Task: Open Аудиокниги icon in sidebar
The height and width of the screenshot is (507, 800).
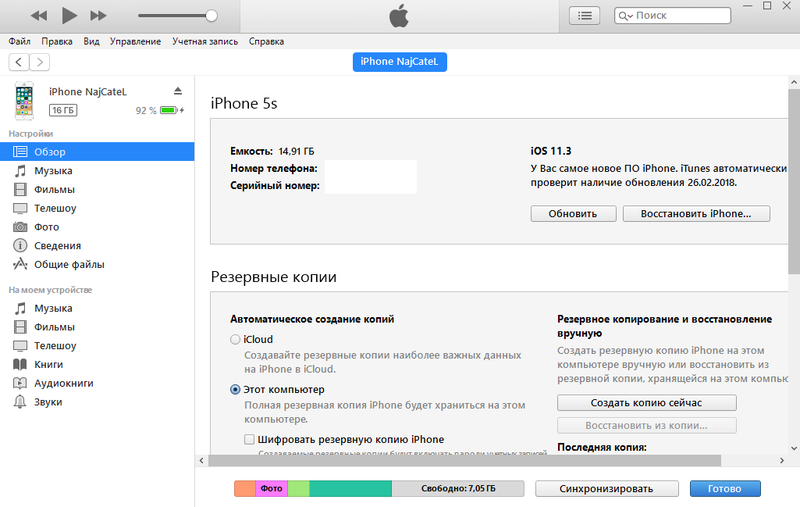Action: pos(20,383)
